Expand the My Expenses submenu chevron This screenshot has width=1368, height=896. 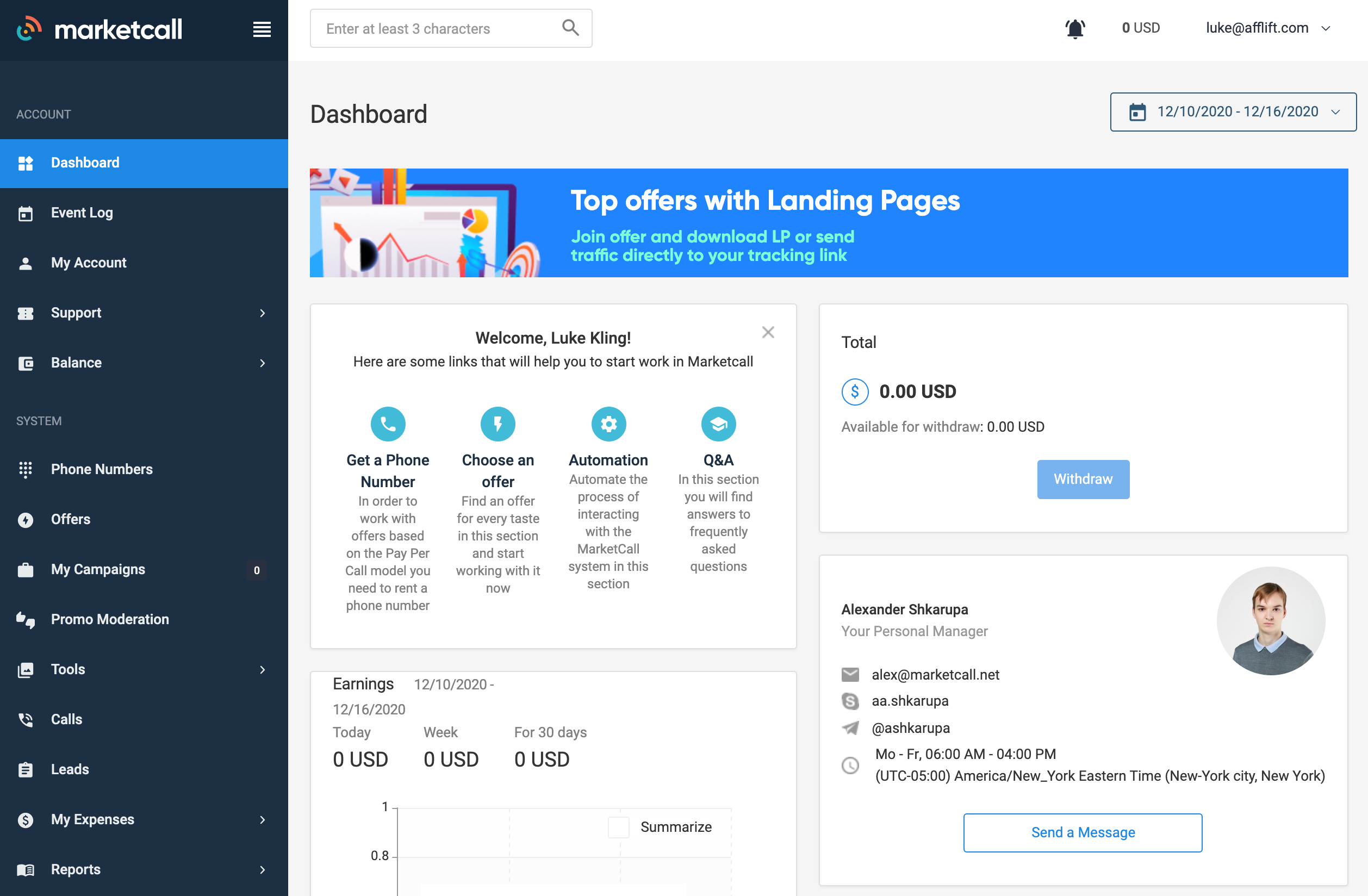pyautogui.click(x=262, y=819)
